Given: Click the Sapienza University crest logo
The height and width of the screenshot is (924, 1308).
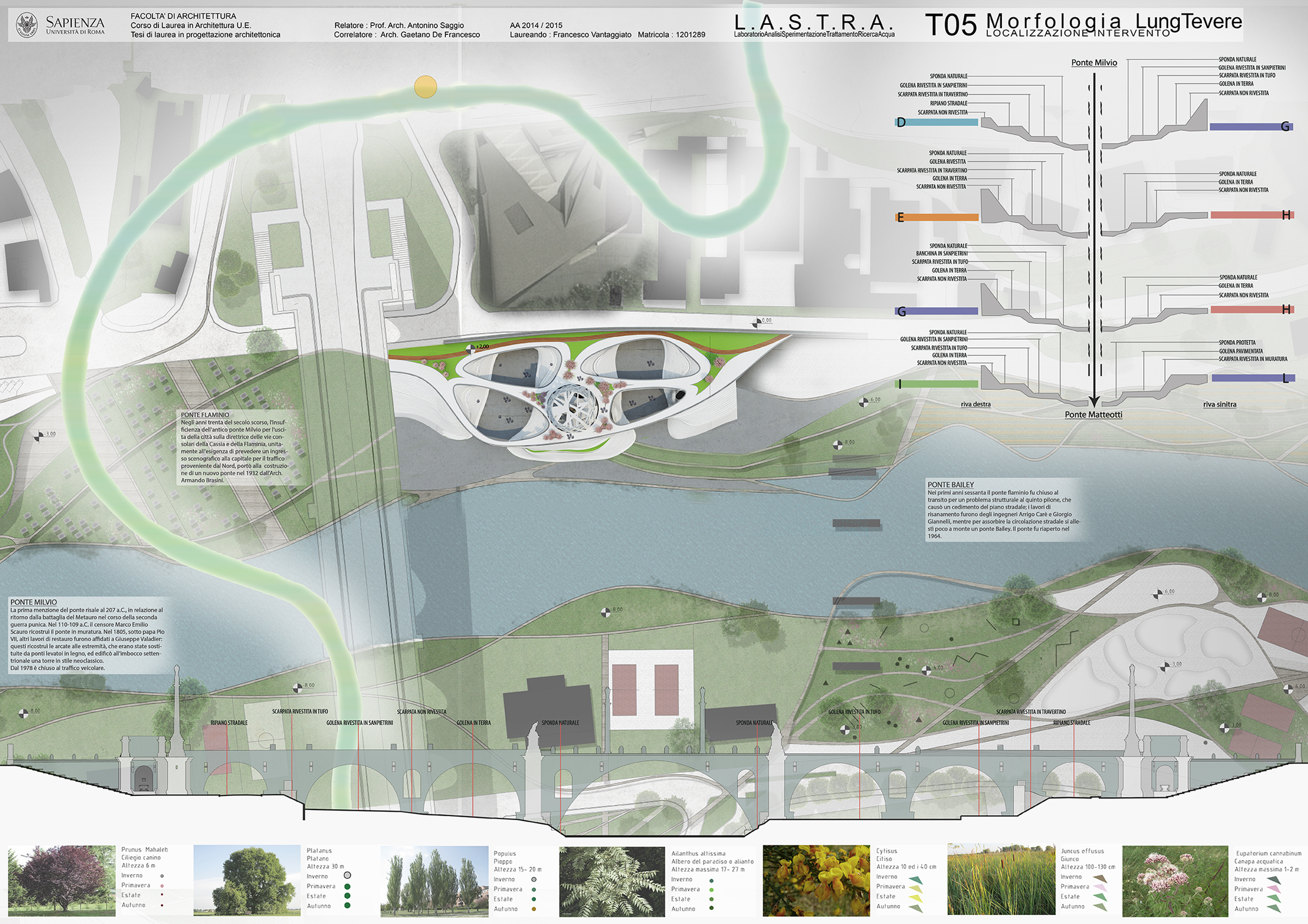Looking at the screenshot, I should point(27,25).
